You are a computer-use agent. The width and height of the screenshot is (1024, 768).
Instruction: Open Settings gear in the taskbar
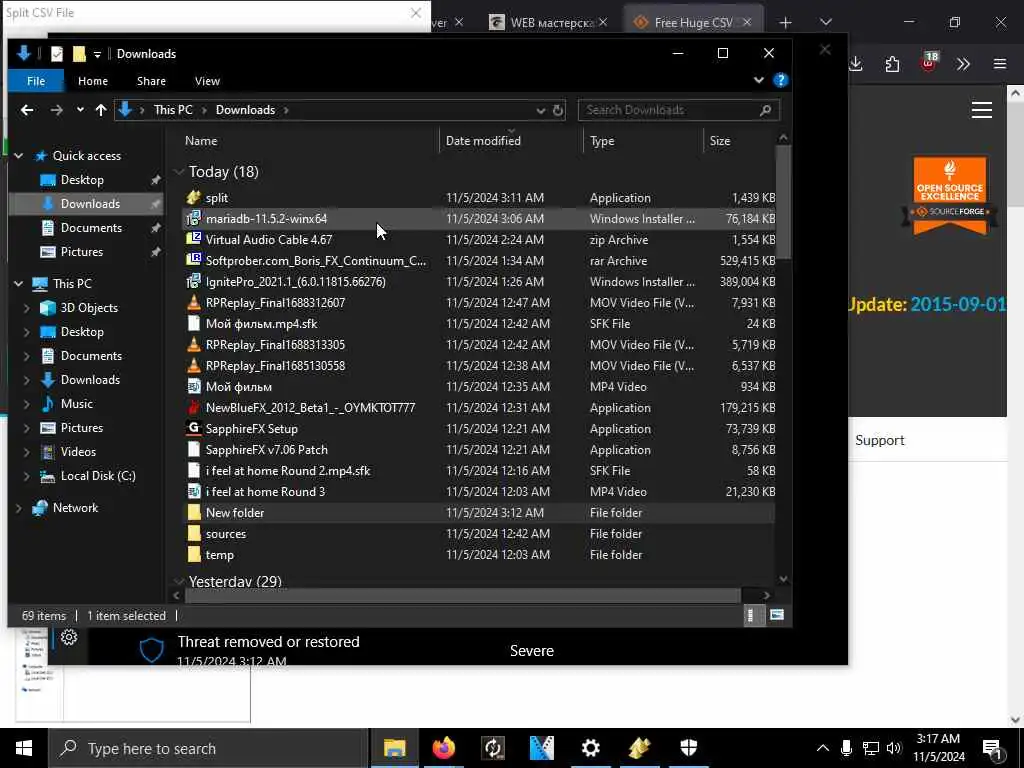(x=590, y=748)
